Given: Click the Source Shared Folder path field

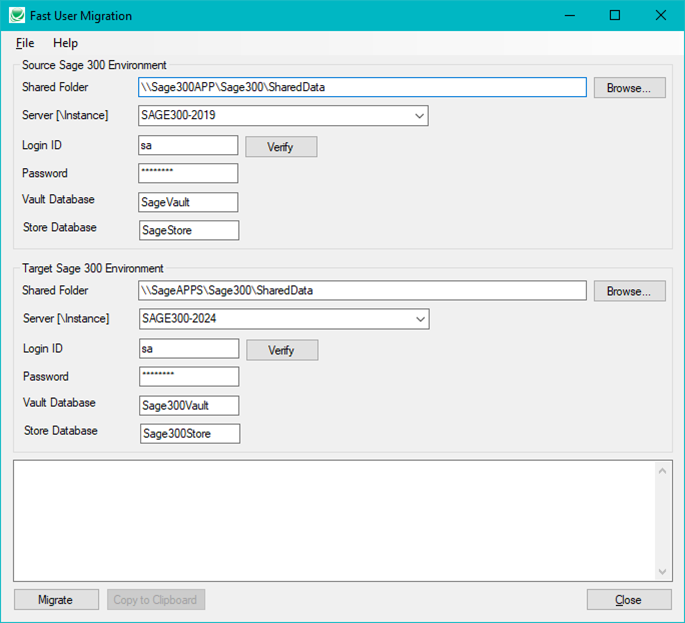Looking at the screenshot, I should (x=362, y=87).
